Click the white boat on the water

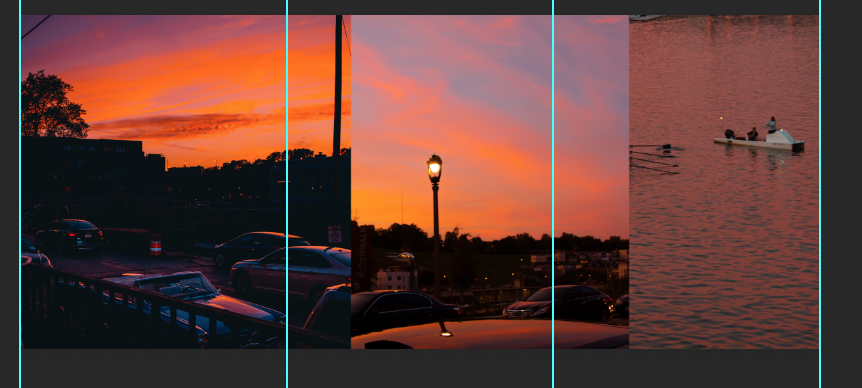tap(759, 141)
